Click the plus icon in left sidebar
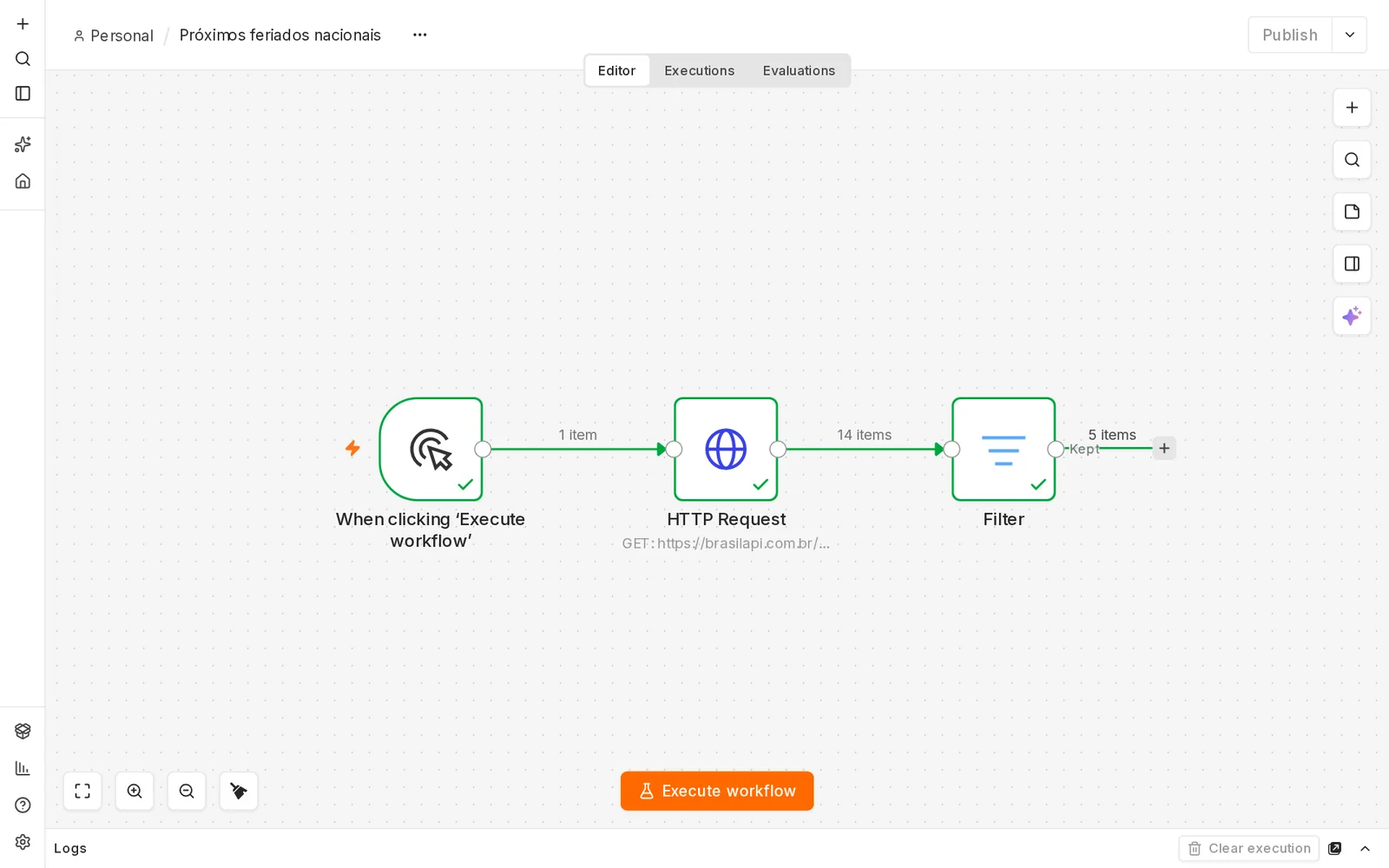Screen dimensions: 1389x868 point(23,23)
